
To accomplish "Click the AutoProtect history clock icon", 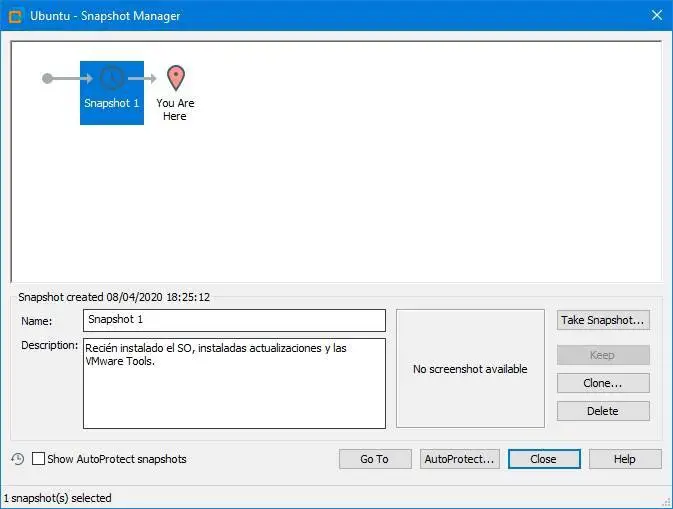I will click(x=18, y=459).
